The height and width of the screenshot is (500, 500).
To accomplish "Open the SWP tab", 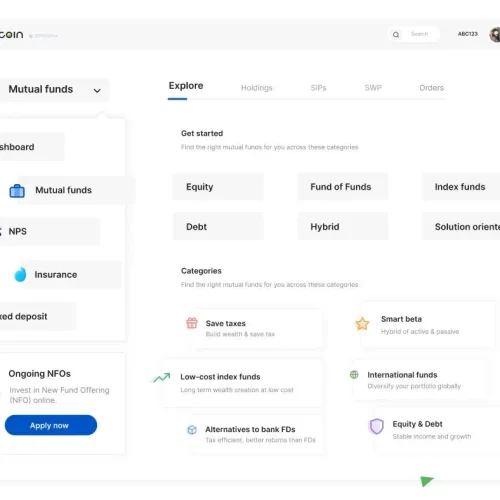I will click(373, 88).
